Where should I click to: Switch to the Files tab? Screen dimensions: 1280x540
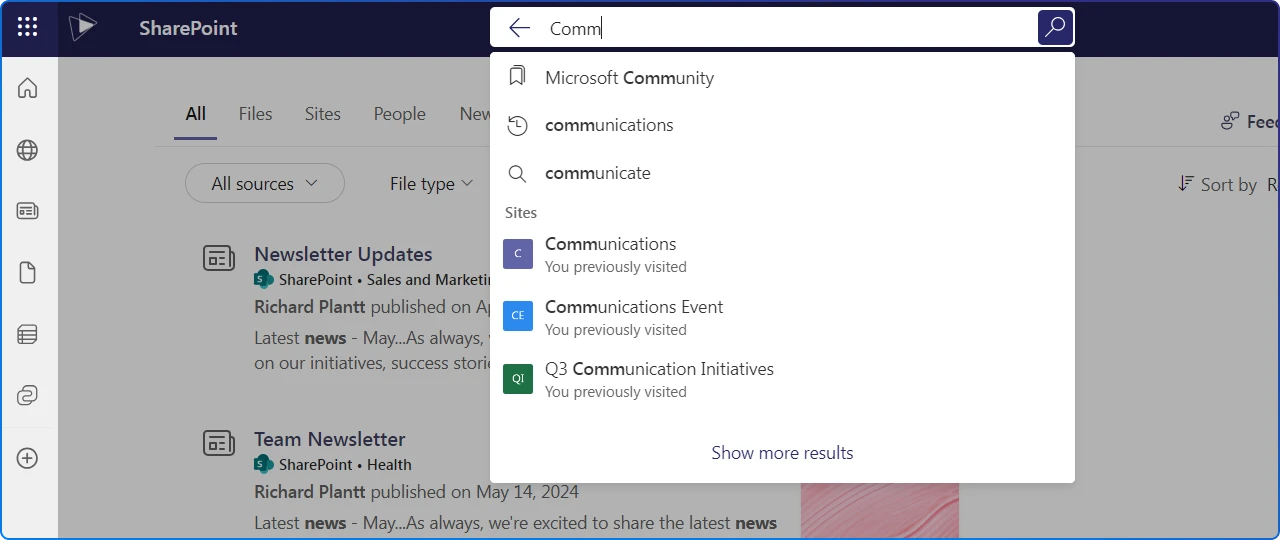coord(255,114)
